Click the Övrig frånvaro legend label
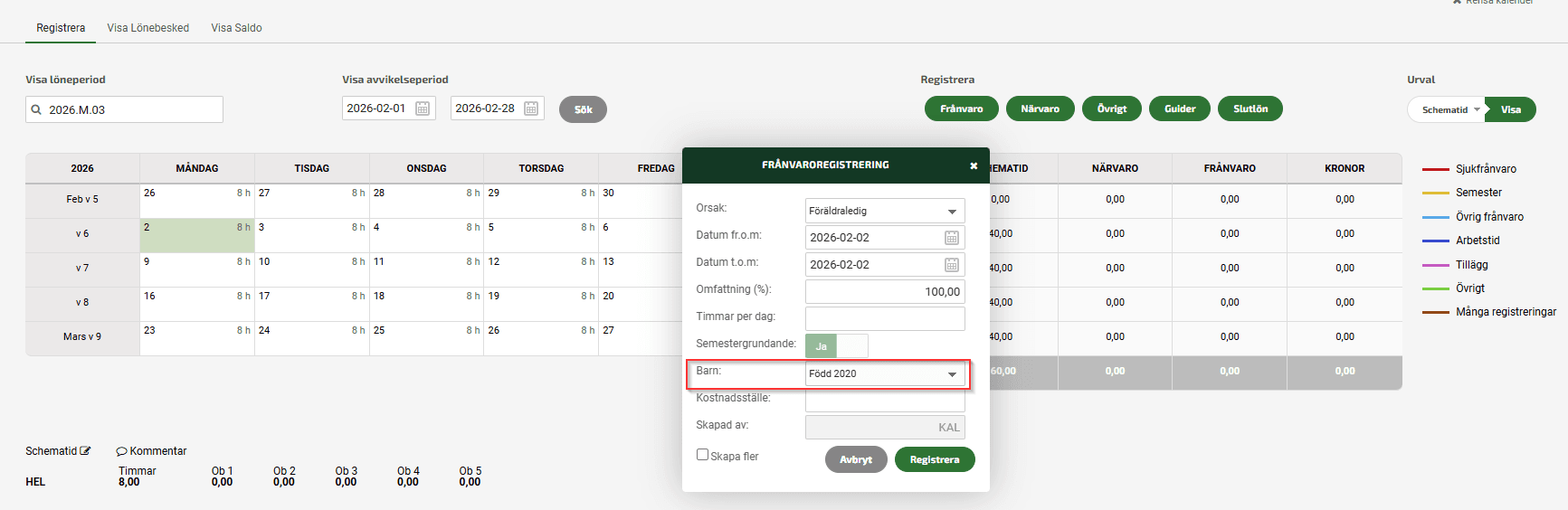 click(x=1489, y=217)
